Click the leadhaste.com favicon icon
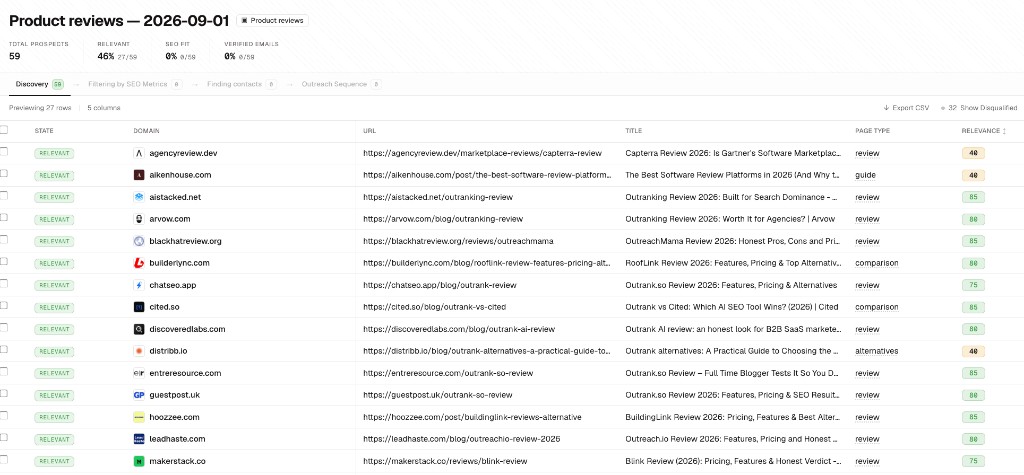The height and width of the screenshot is (475, 1024). (x=138, y=439)
